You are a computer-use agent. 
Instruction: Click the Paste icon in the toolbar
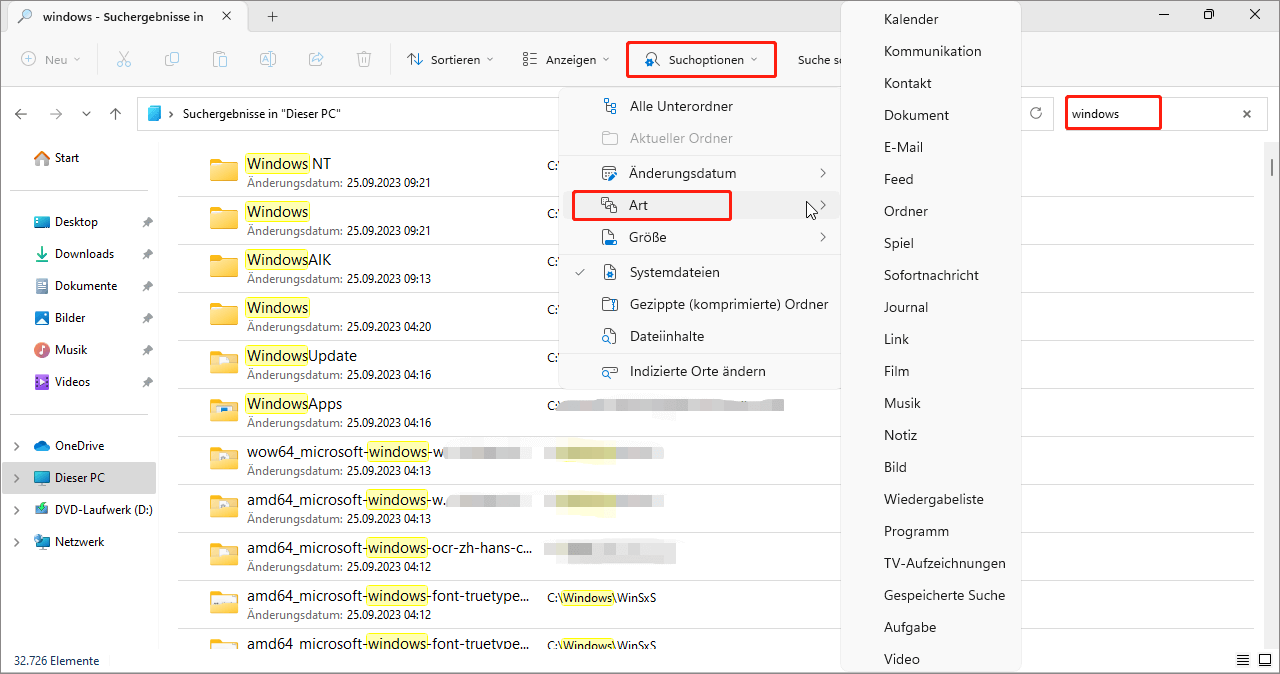point(220,59)
